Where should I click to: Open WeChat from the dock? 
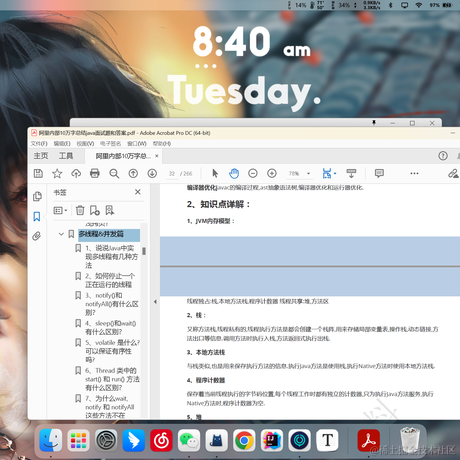(189, 440)
